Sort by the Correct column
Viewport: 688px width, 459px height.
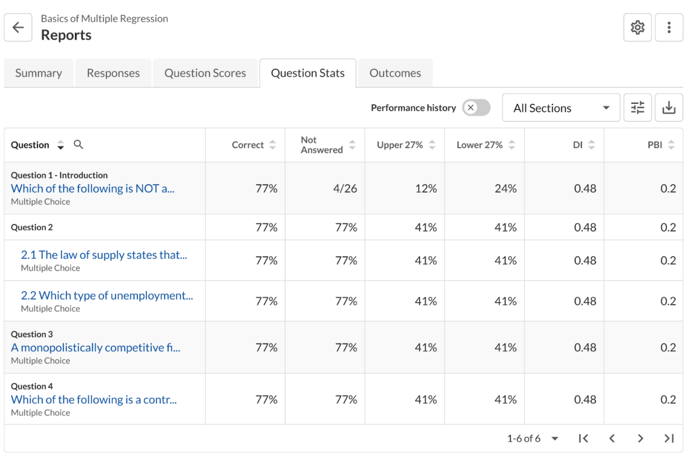272,145
